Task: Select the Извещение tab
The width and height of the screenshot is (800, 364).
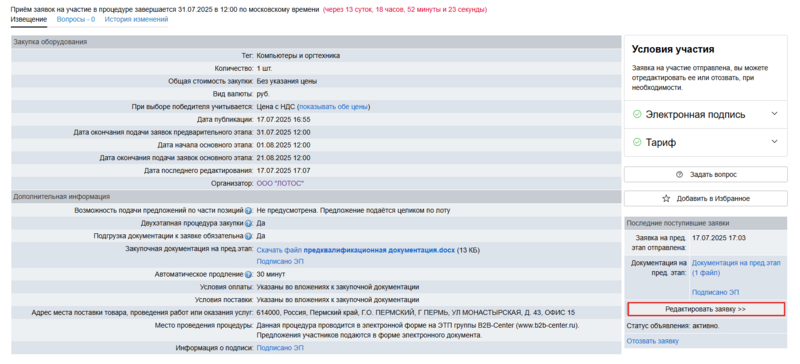Action: click(29, 19)
